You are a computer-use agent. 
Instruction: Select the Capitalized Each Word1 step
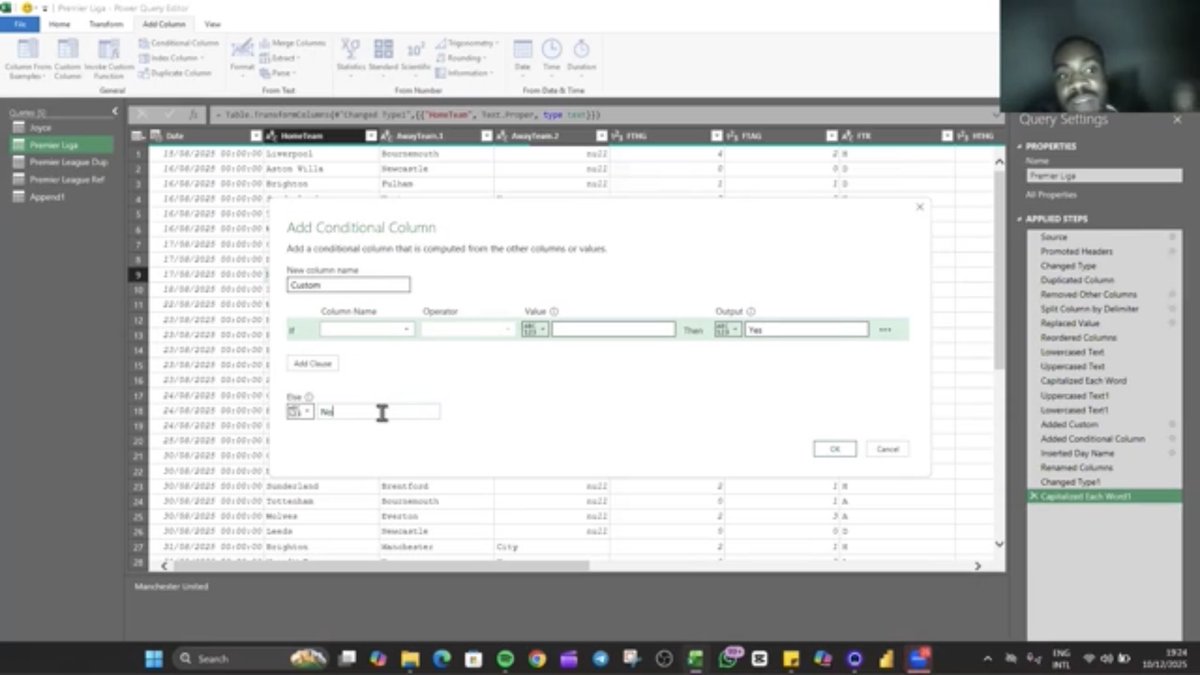pos(1103,496)
